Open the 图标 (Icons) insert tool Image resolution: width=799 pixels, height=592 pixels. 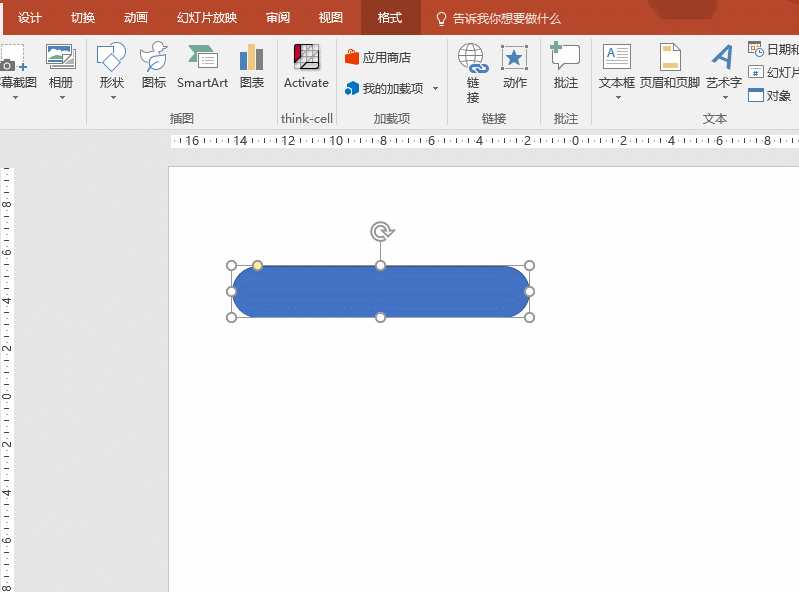tap(154, 66)
